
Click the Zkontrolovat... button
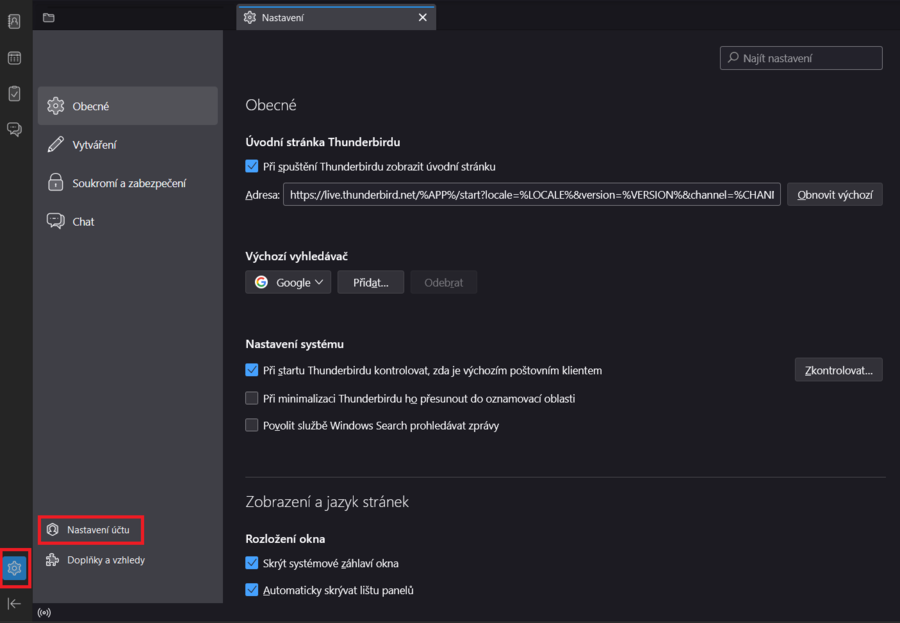click(838, 370)
